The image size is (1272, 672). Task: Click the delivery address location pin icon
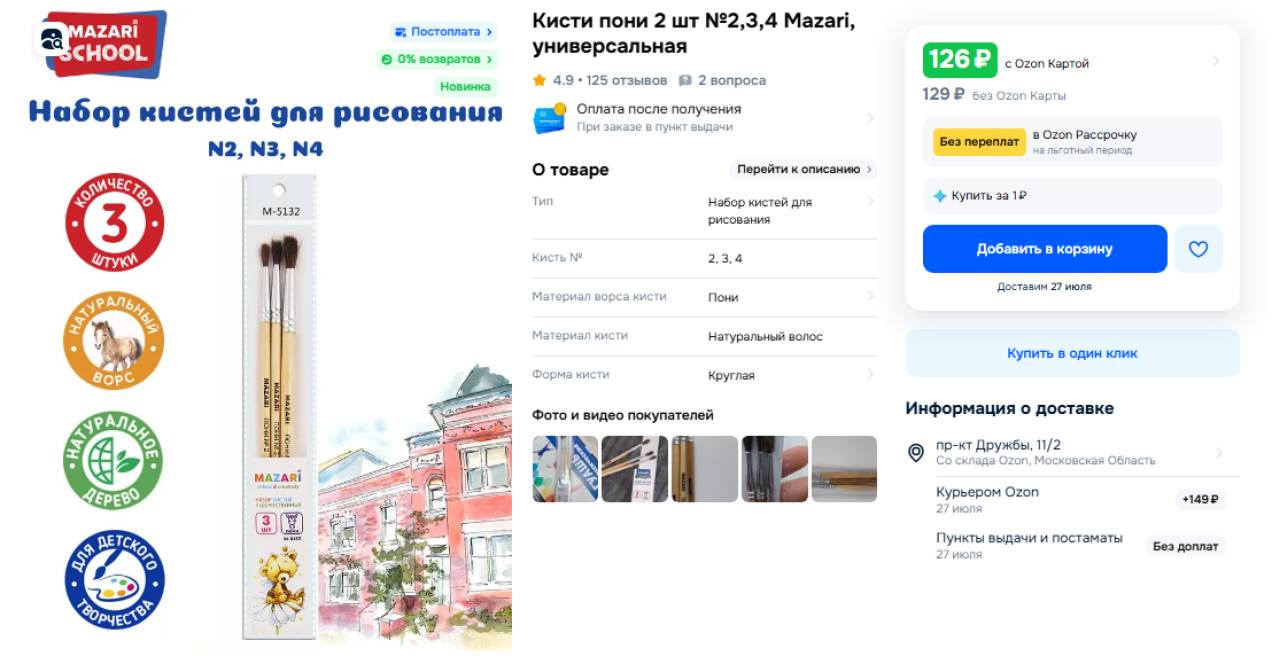coord(915,453)
